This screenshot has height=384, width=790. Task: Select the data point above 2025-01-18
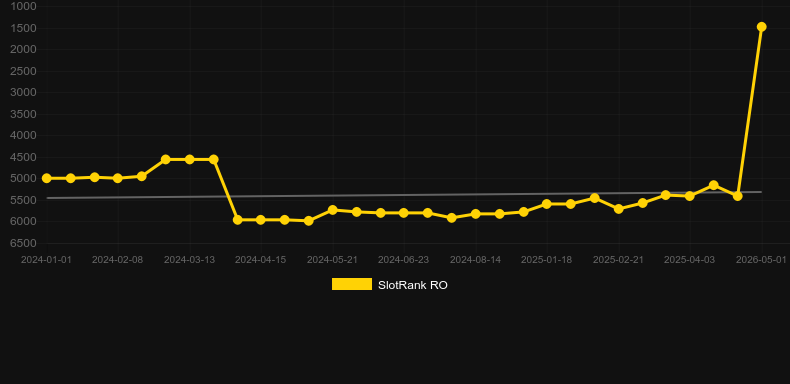[547, 204]
